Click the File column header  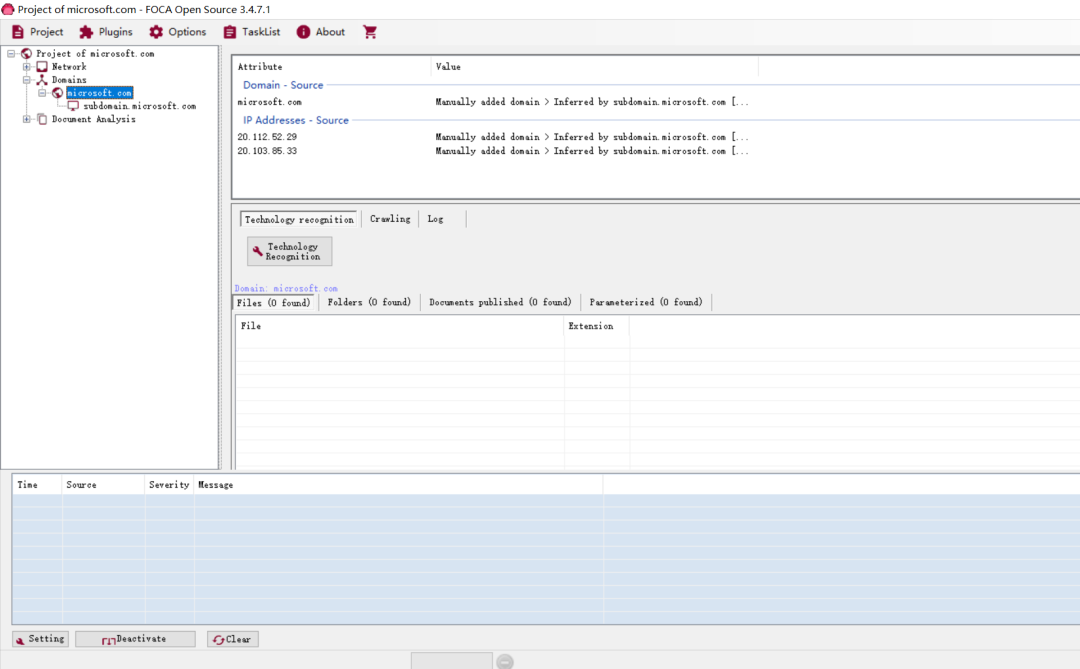click(400, 326)
